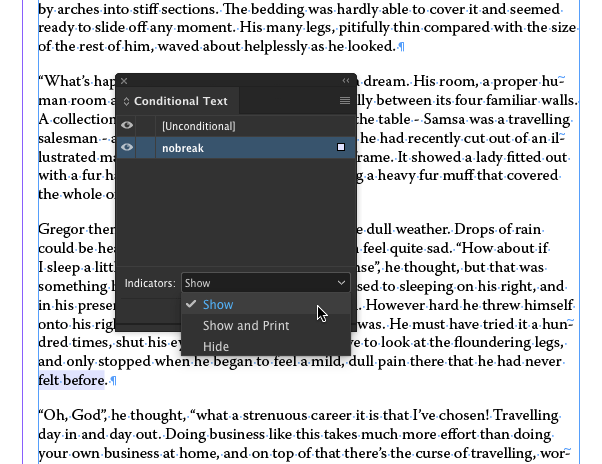This screenshot has height=464, width=602.
Task: Choose Hide from Indicators list
Action: coord(216,347)
